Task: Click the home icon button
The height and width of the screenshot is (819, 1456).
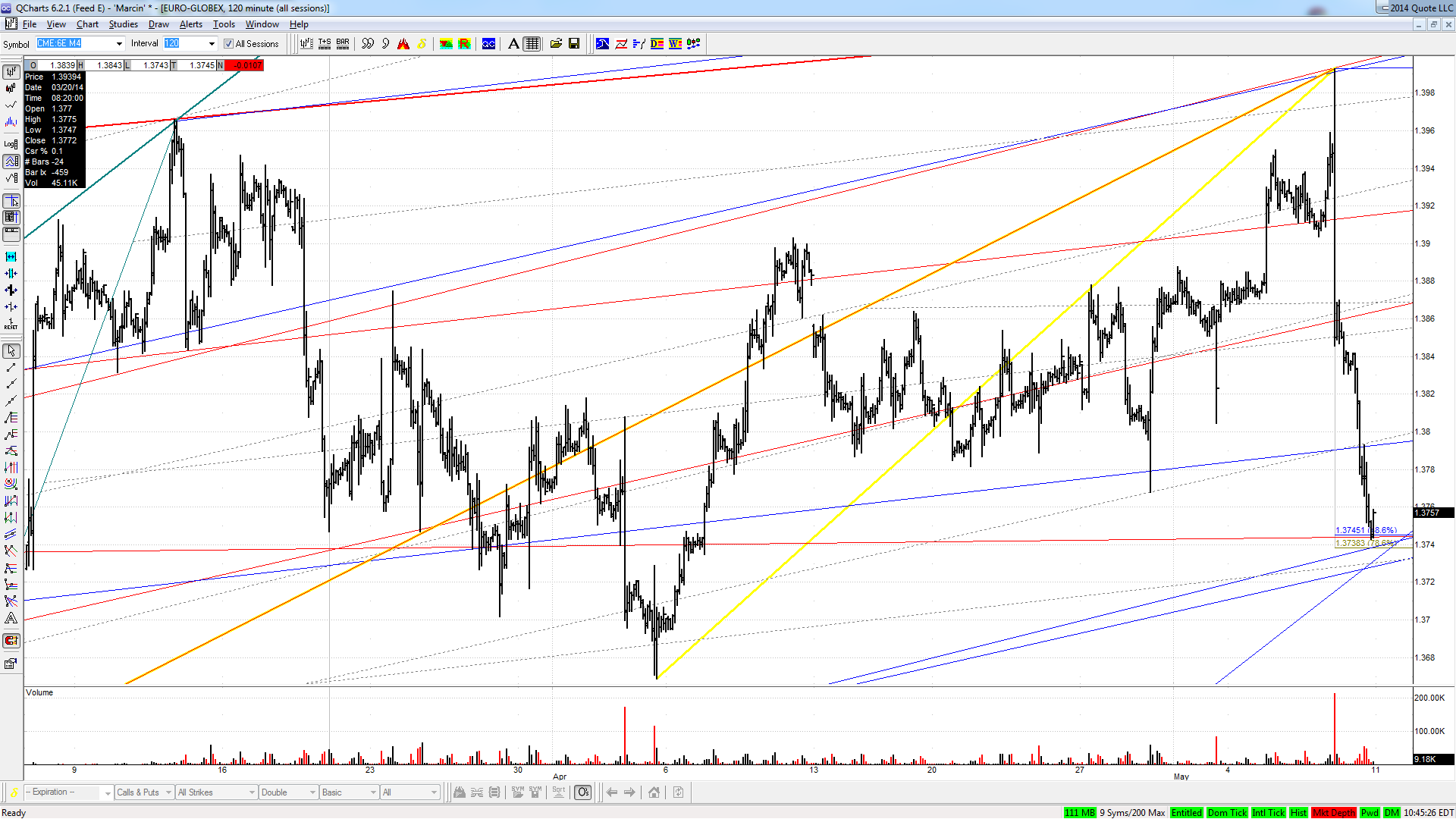Action: (x=654, y=792)
